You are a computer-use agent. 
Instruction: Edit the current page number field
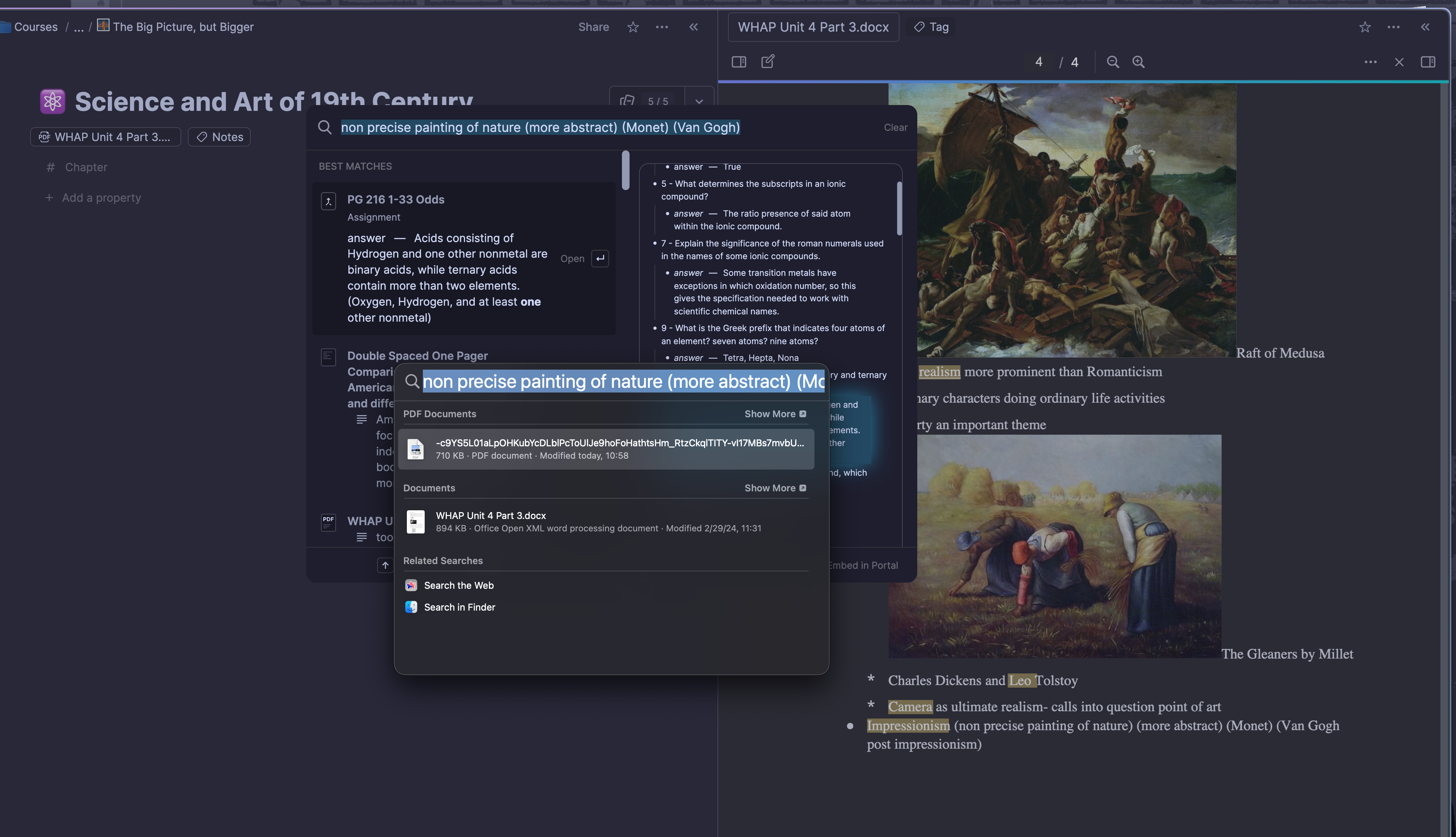[1039, 62]
